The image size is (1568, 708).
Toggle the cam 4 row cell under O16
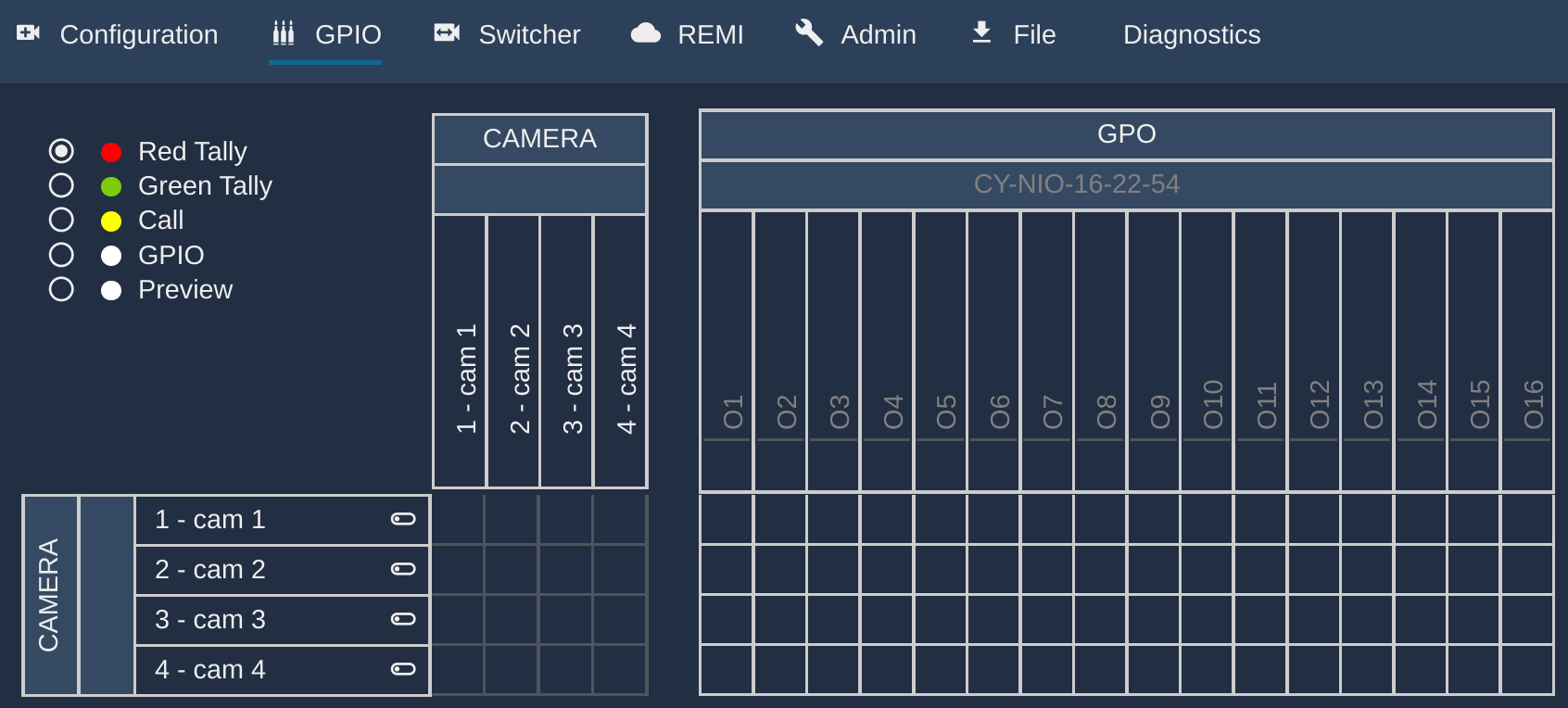1527,669
